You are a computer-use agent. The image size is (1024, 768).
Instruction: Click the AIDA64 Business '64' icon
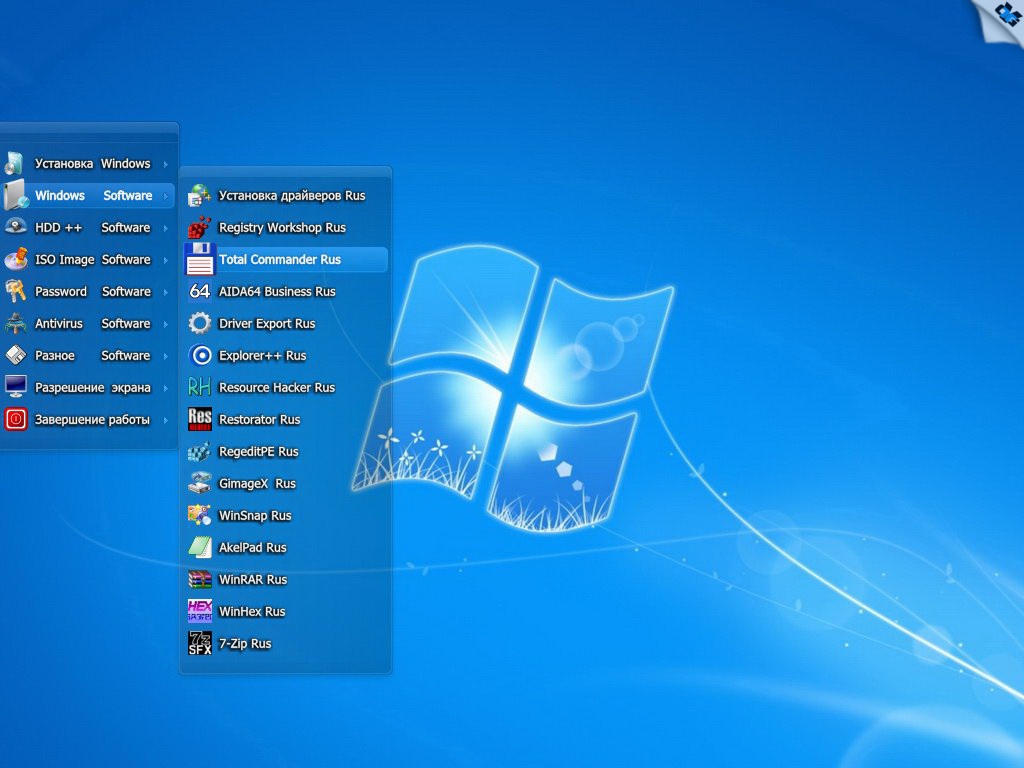(200, 291)
